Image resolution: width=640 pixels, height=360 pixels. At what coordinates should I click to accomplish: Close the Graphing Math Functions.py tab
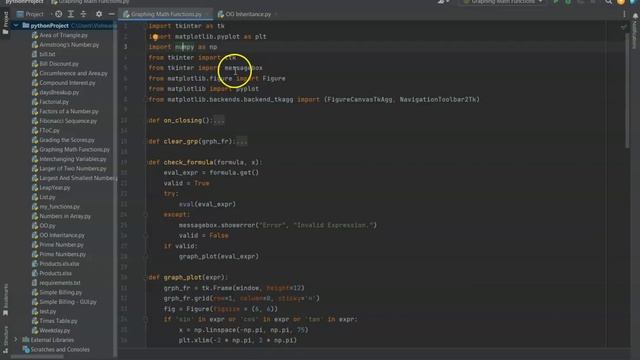coord(207,14)
